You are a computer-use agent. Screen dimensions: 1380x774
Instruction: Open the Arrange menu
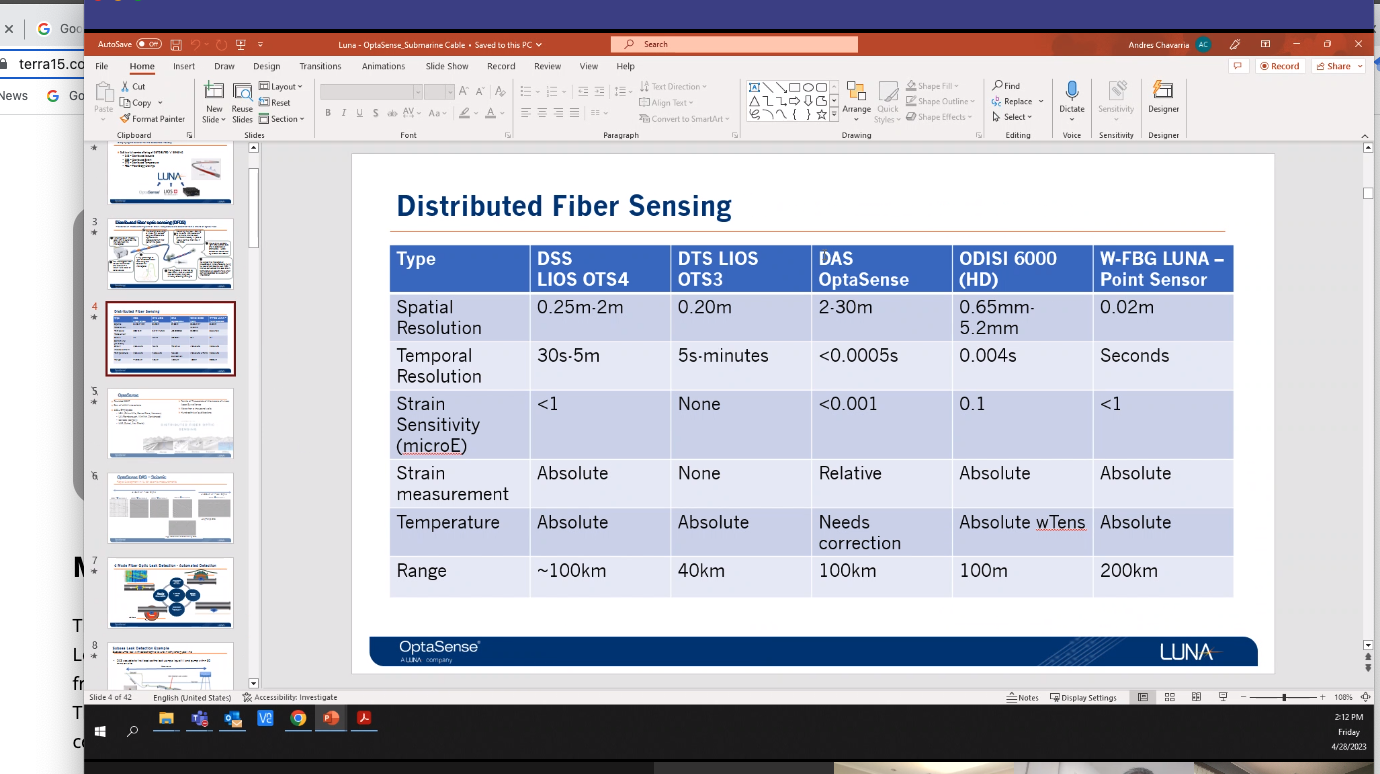point(856,102)
